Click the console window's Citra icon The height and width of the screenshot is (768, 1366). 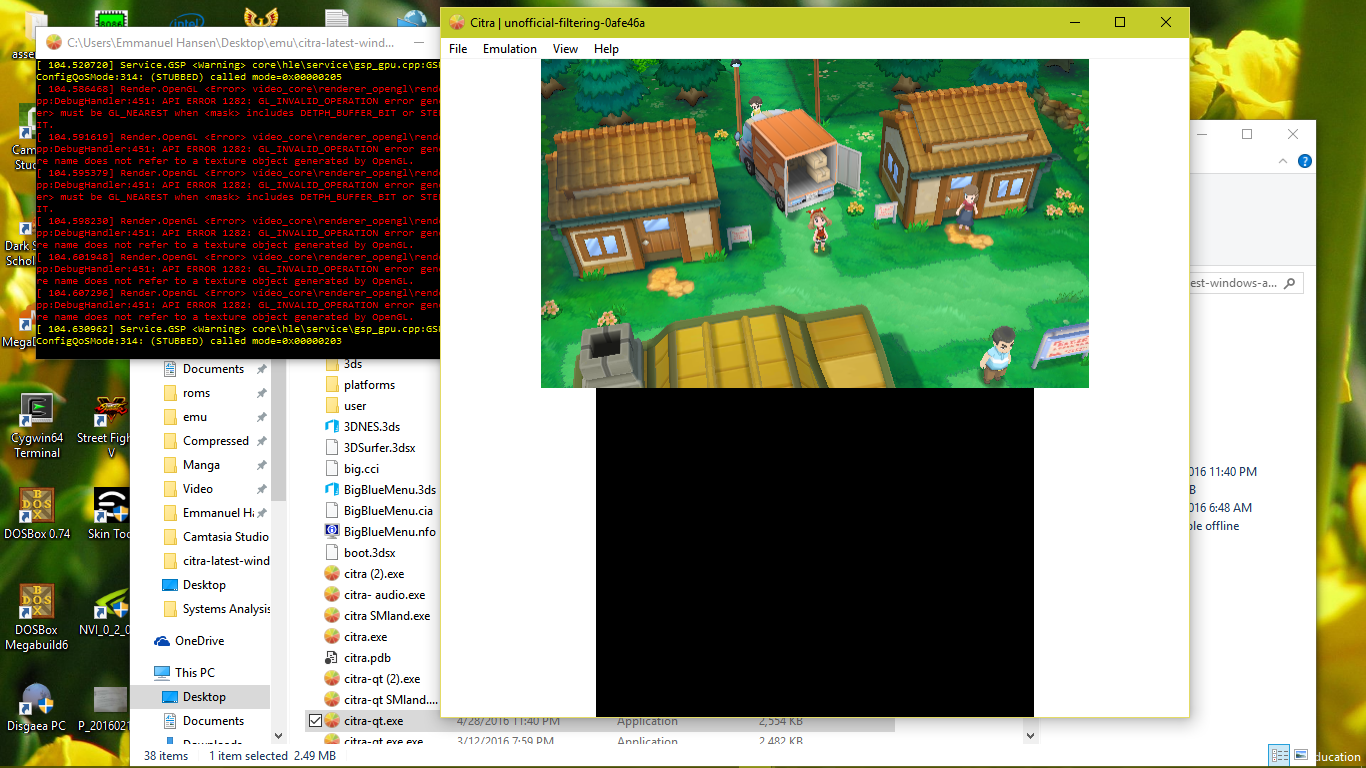(x=54, y=42)
